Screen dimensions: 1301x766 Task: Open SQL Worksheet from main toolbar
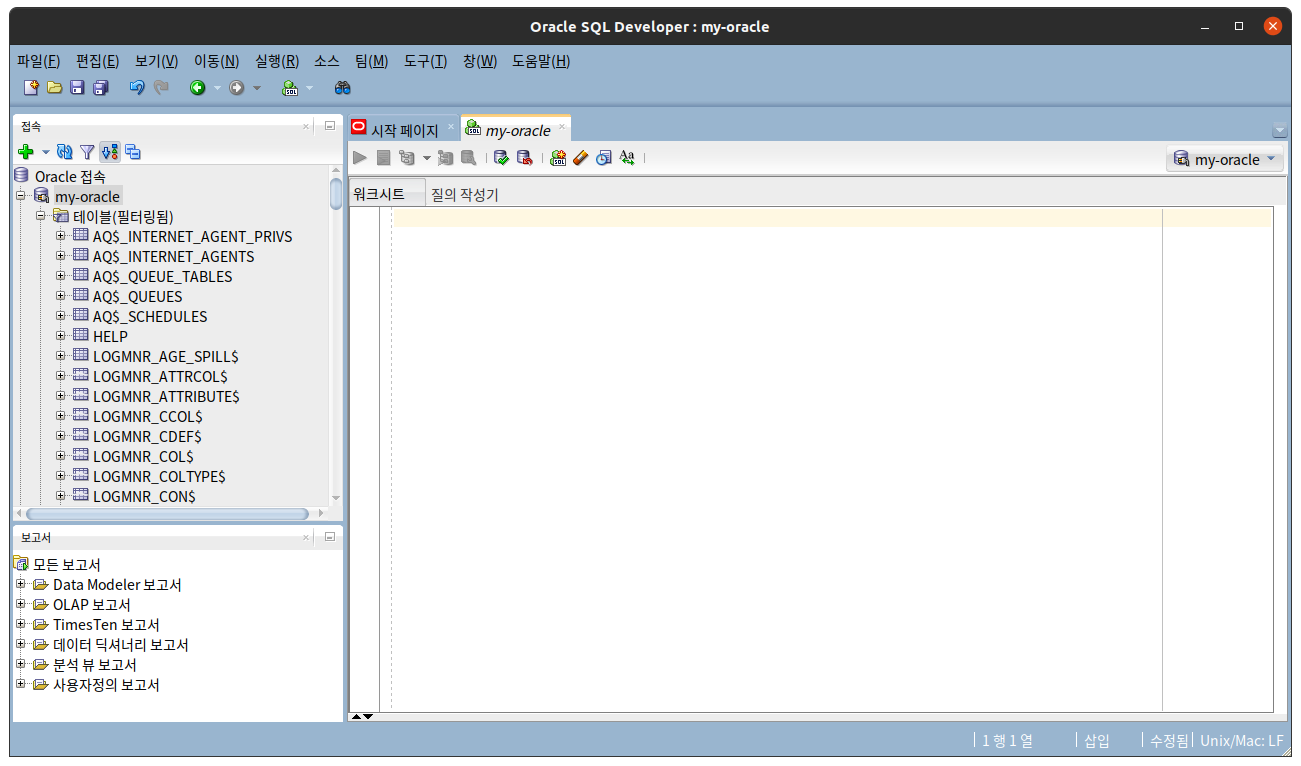[290, 88]
